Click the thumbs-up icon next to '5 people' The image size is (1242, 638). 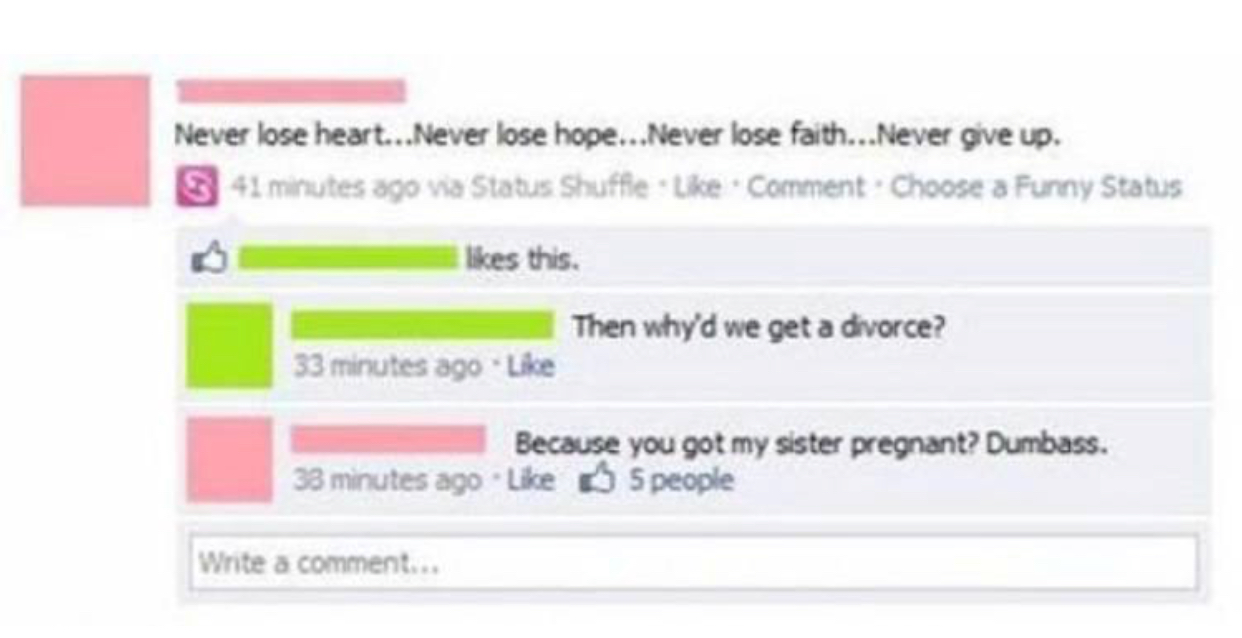point(596,480)
